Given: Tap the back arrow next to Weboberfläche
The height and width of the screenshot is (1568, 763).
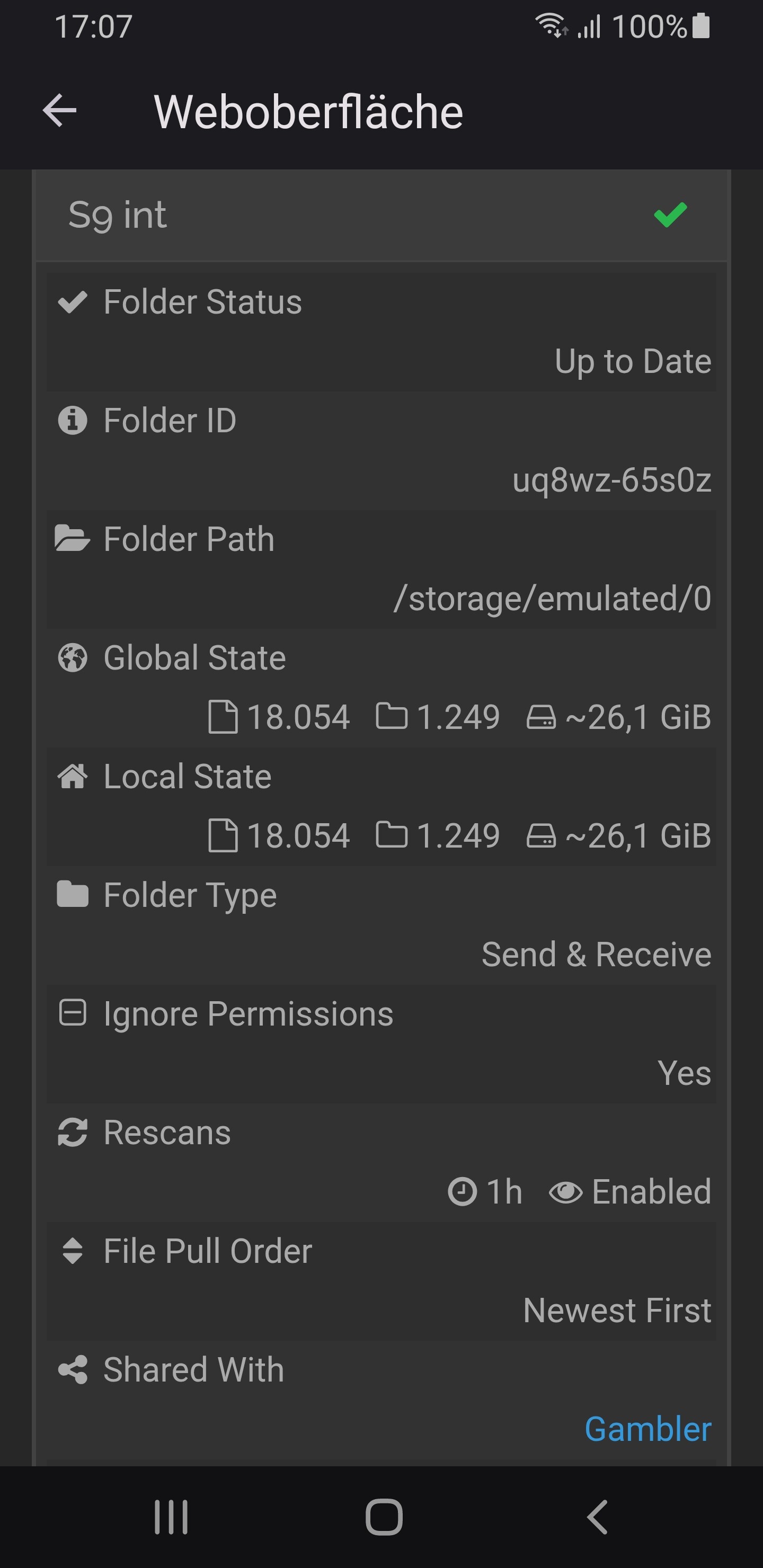Looking at the screenshot, I should coord(60,111).
